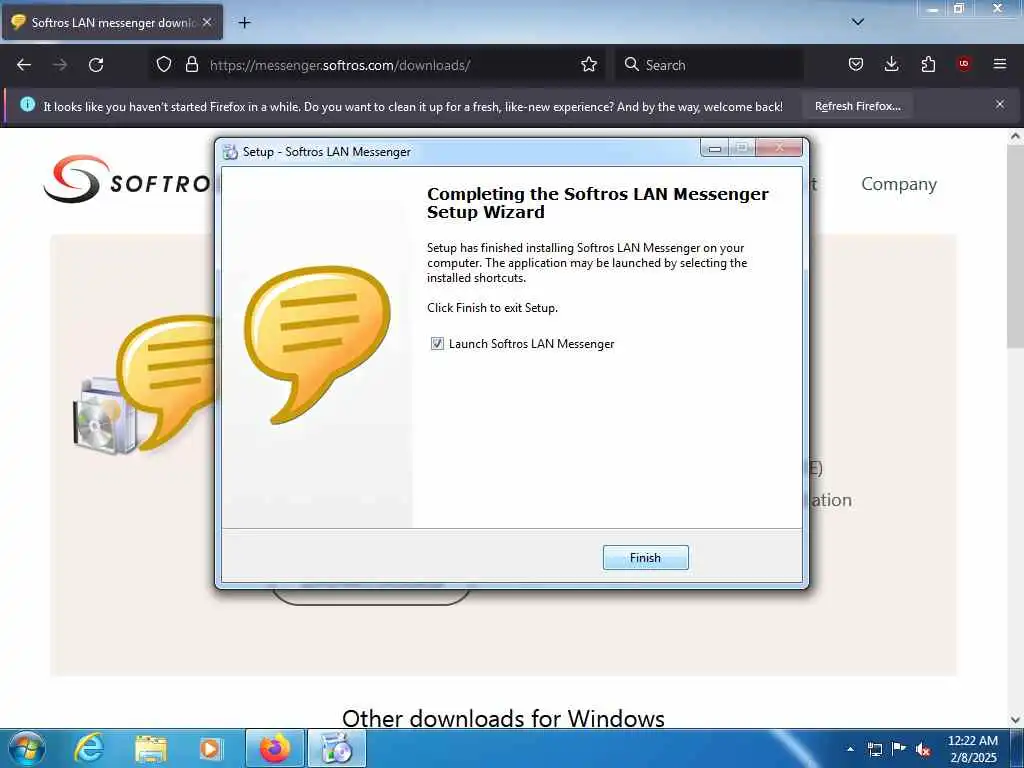The height and width of the screenshot is (768, 1024).
Task: Open Windows Media Player taskbar icon
Action: click(210, 749)
